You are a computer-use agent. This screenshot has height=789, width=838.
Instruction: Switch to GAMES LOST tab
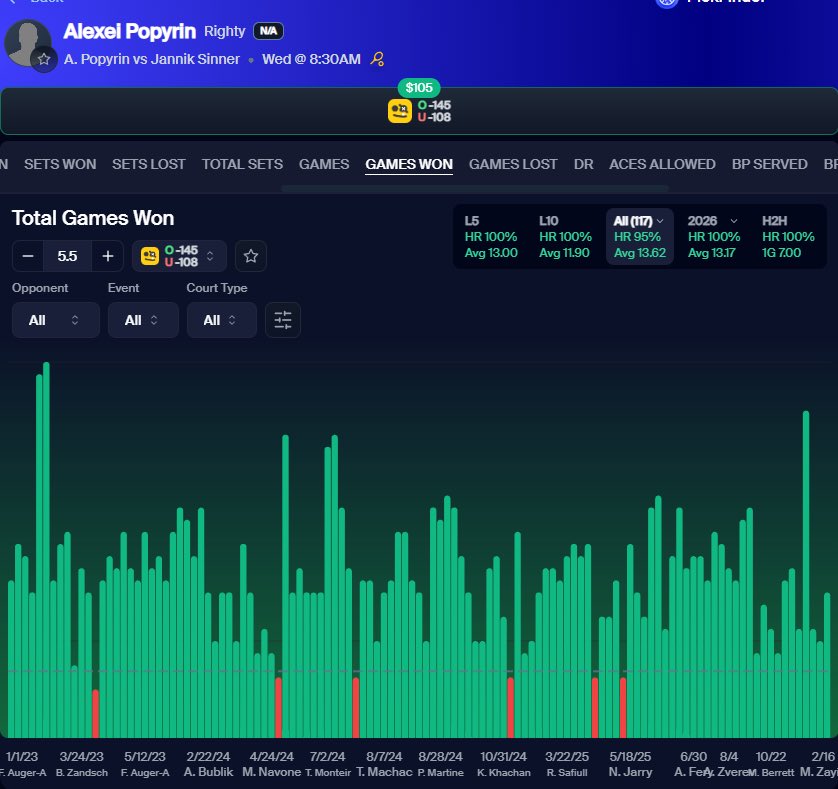click(513, 164)
